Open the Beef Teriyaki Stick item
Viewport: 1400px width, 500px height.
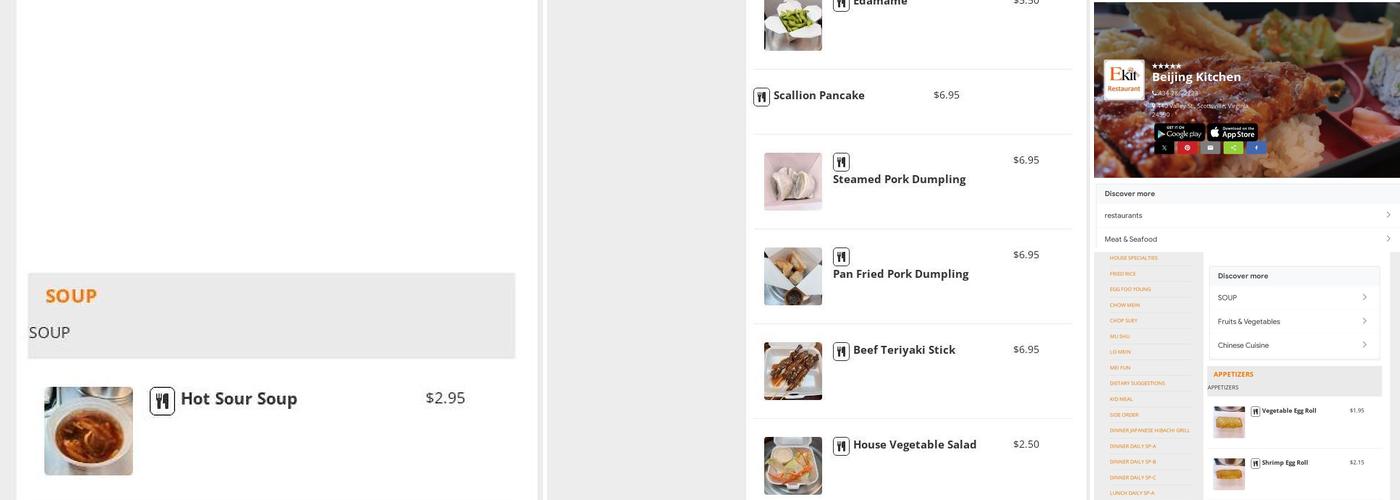[x=904, y=350]
